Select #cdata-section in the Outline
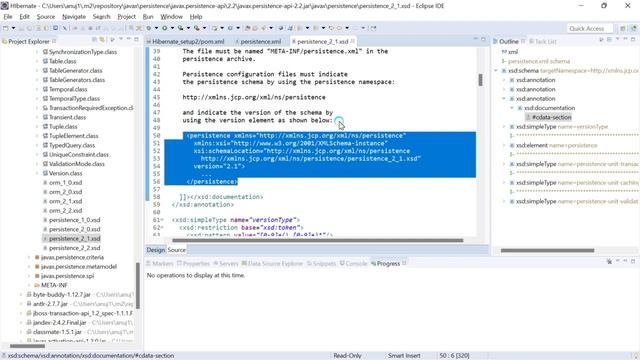Image resolution: width=640 pixels, height=360 pixels. (551, 117)
